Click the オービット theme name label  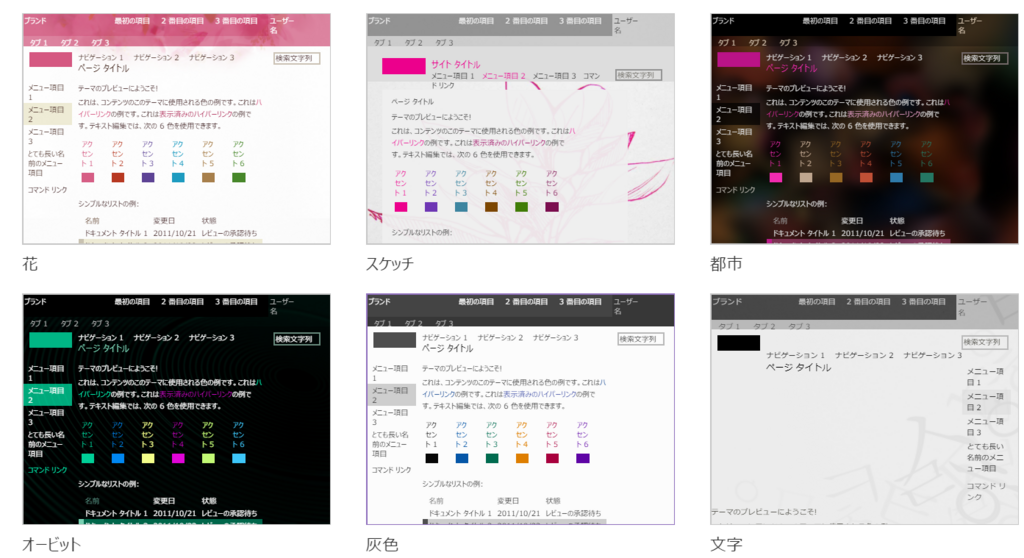(52, 544)
